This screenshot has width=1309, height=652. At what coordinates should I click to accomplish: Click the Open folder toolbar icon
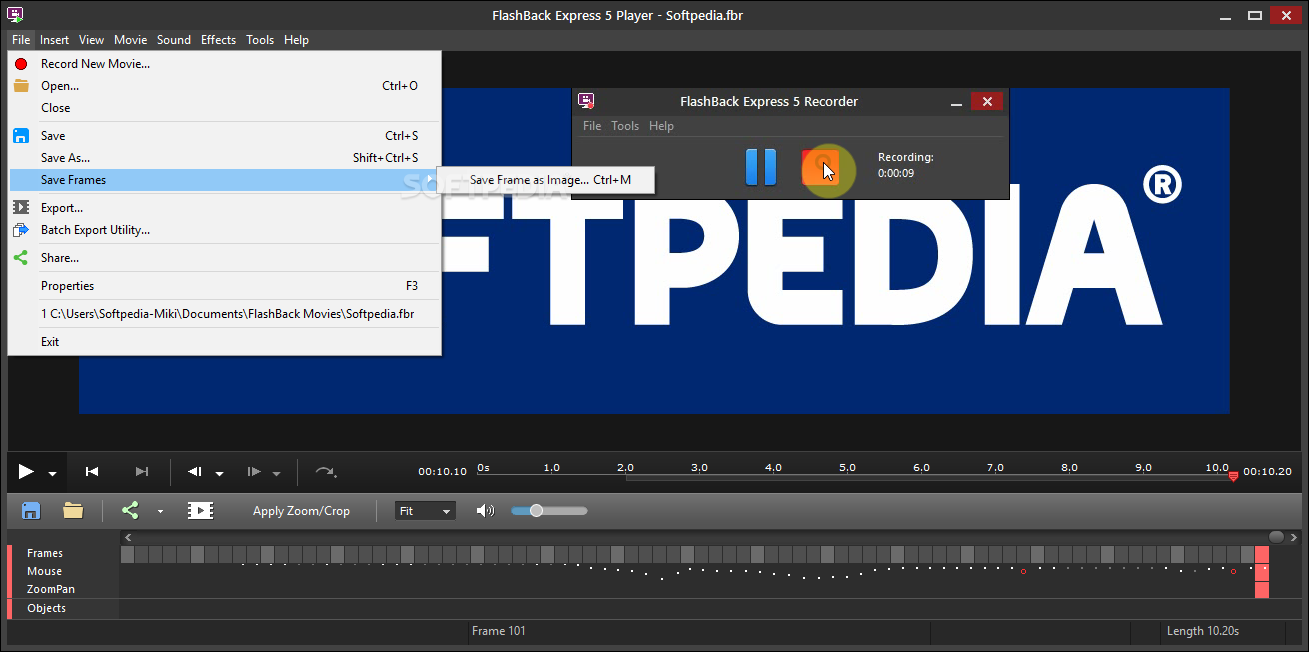73,511
